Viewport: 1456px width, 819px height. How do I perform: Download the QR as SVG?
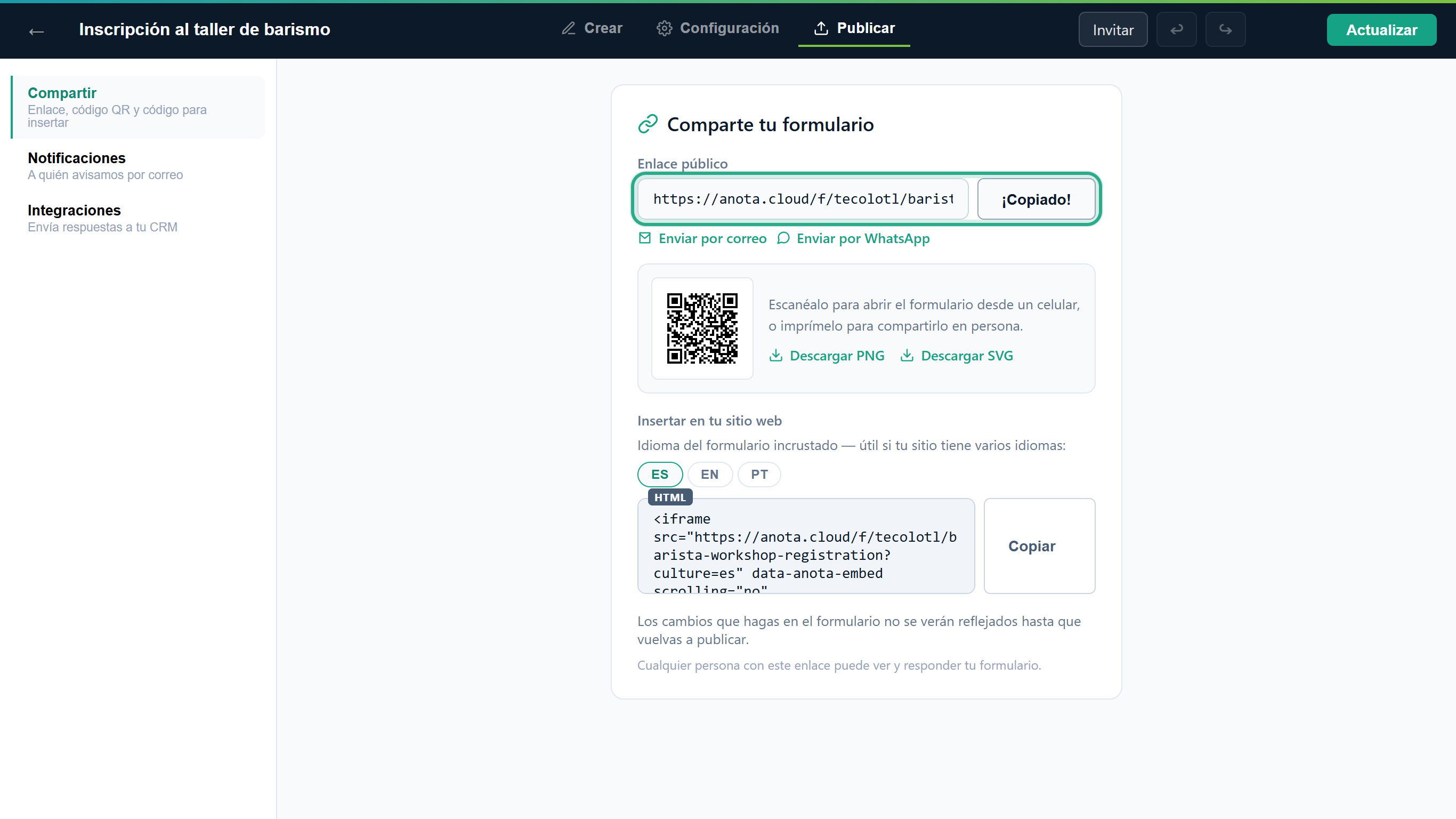[x=956, y=355]
